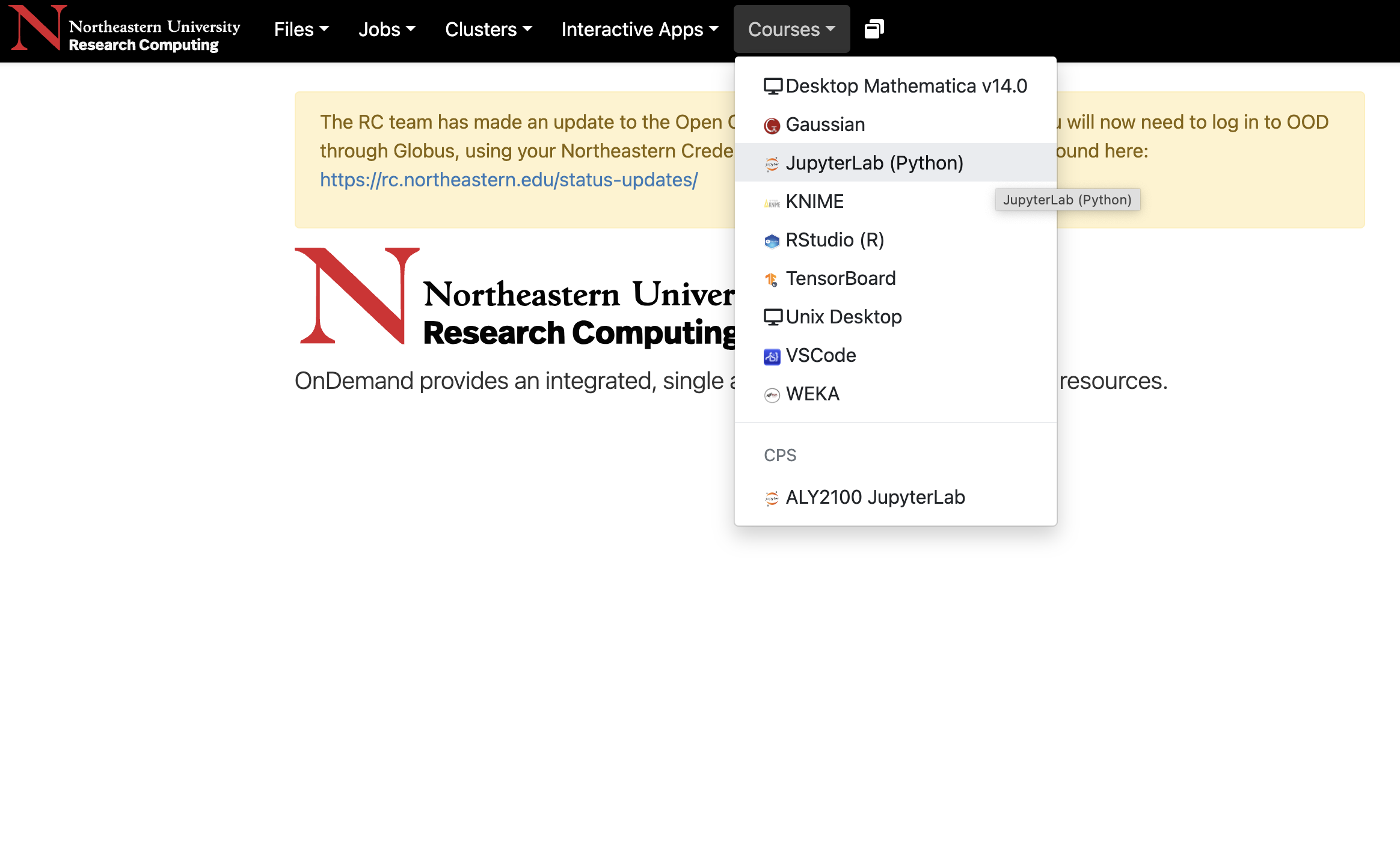Open VSCode from the Courses menu
The image size is (1400, 844).
[895, 355]
